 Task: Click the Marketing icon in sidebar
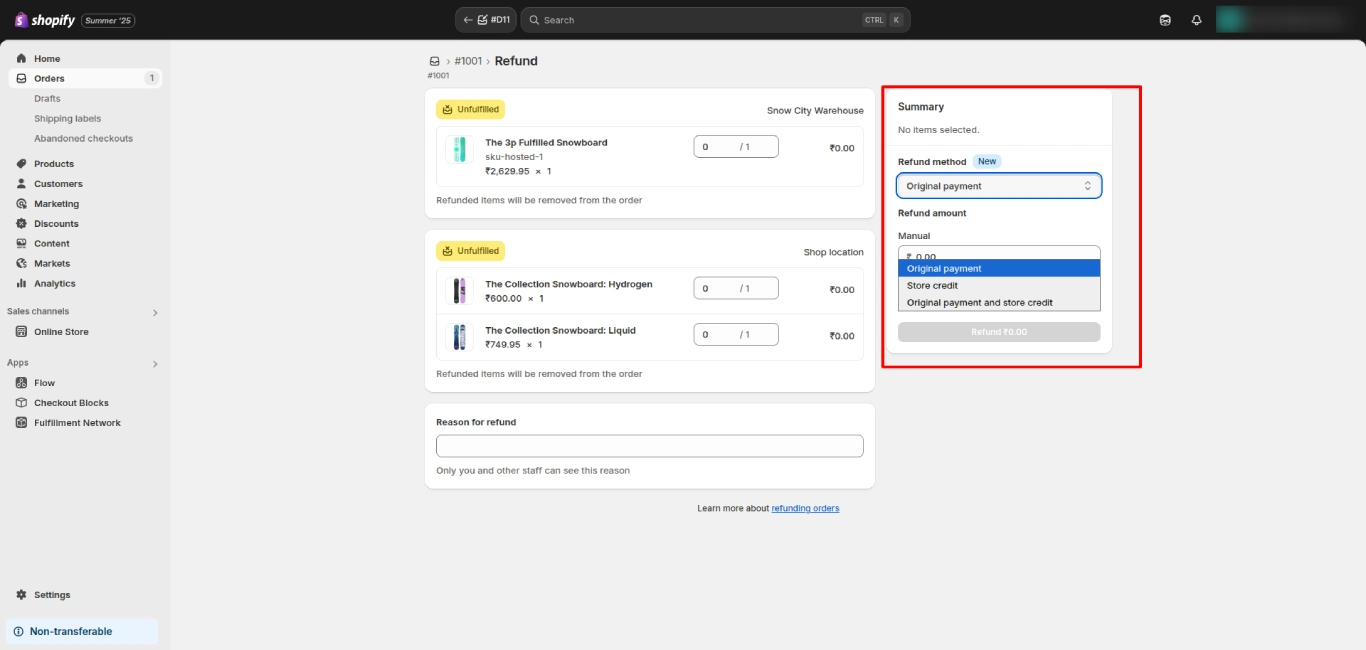tap(21, 204)
